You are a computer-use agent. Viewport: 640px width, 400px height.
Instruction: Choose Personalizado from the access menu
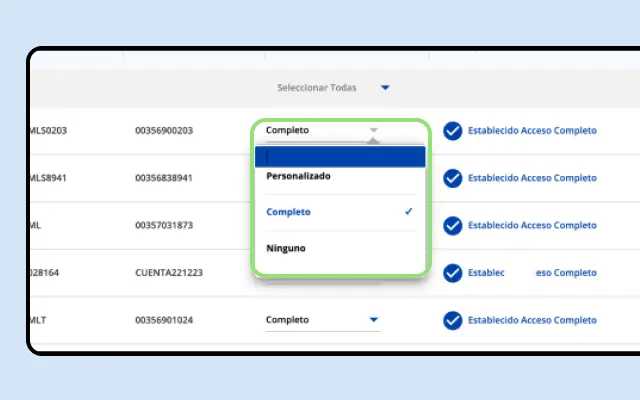[x=298, y=176]
